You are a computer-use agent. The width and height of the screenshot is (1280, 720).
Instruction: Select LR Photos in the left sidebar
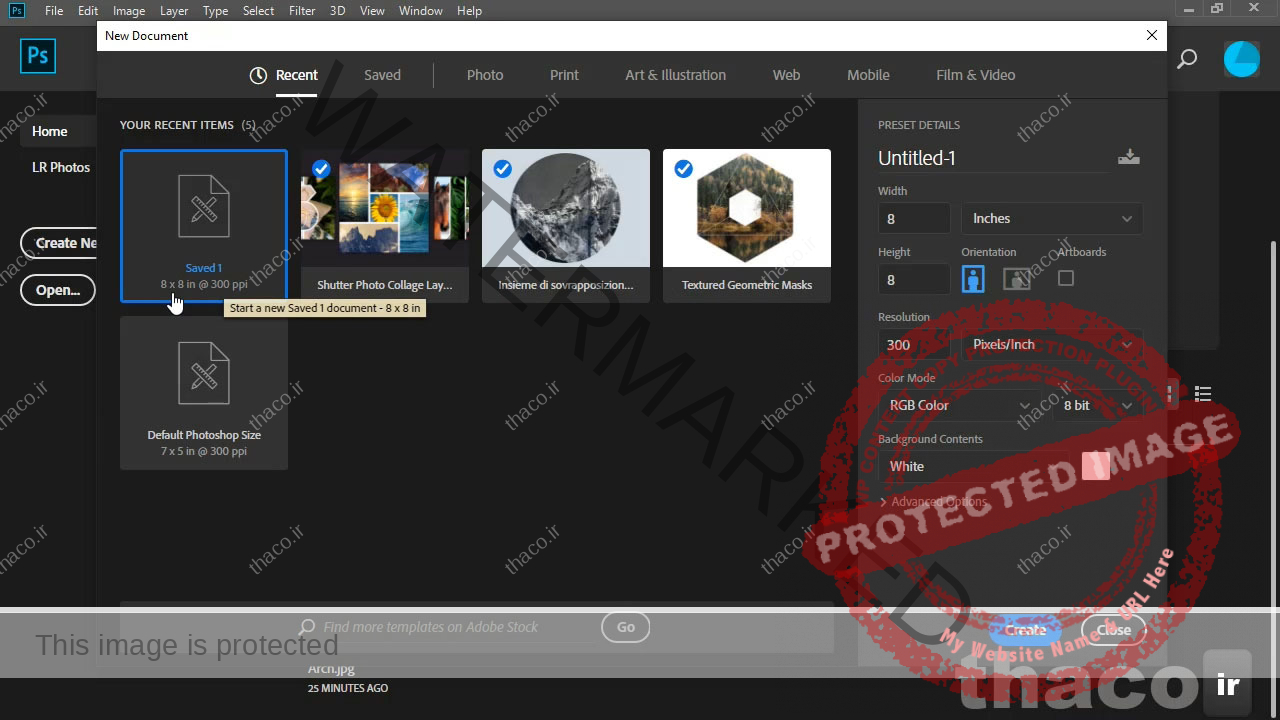(x=60, y=167)
